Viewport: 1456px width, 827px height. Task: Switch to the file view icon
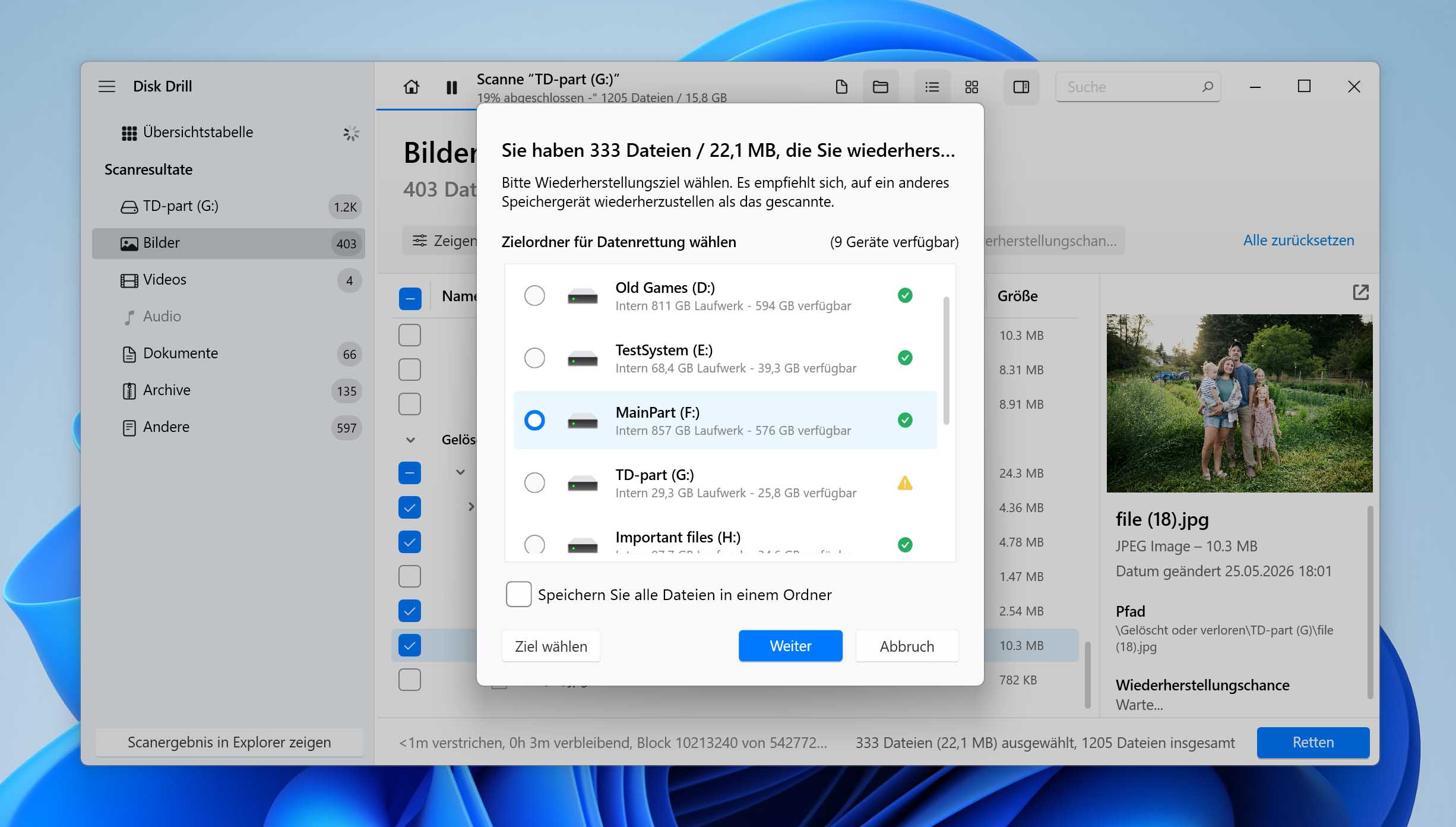tap(841, 87)
